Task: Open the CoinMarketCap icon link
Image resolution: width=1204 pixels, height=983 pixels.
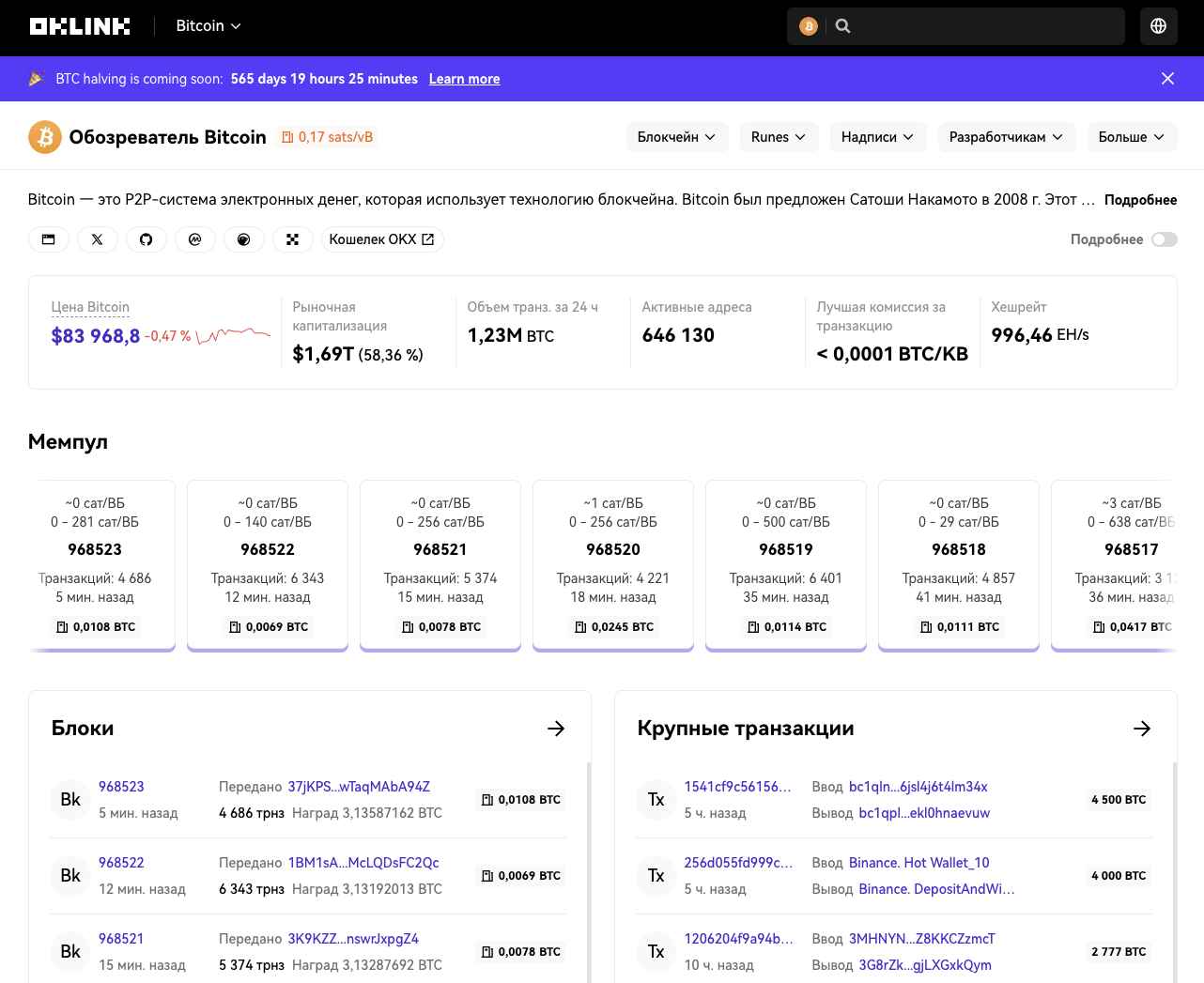Action: (x=195, y=239)
